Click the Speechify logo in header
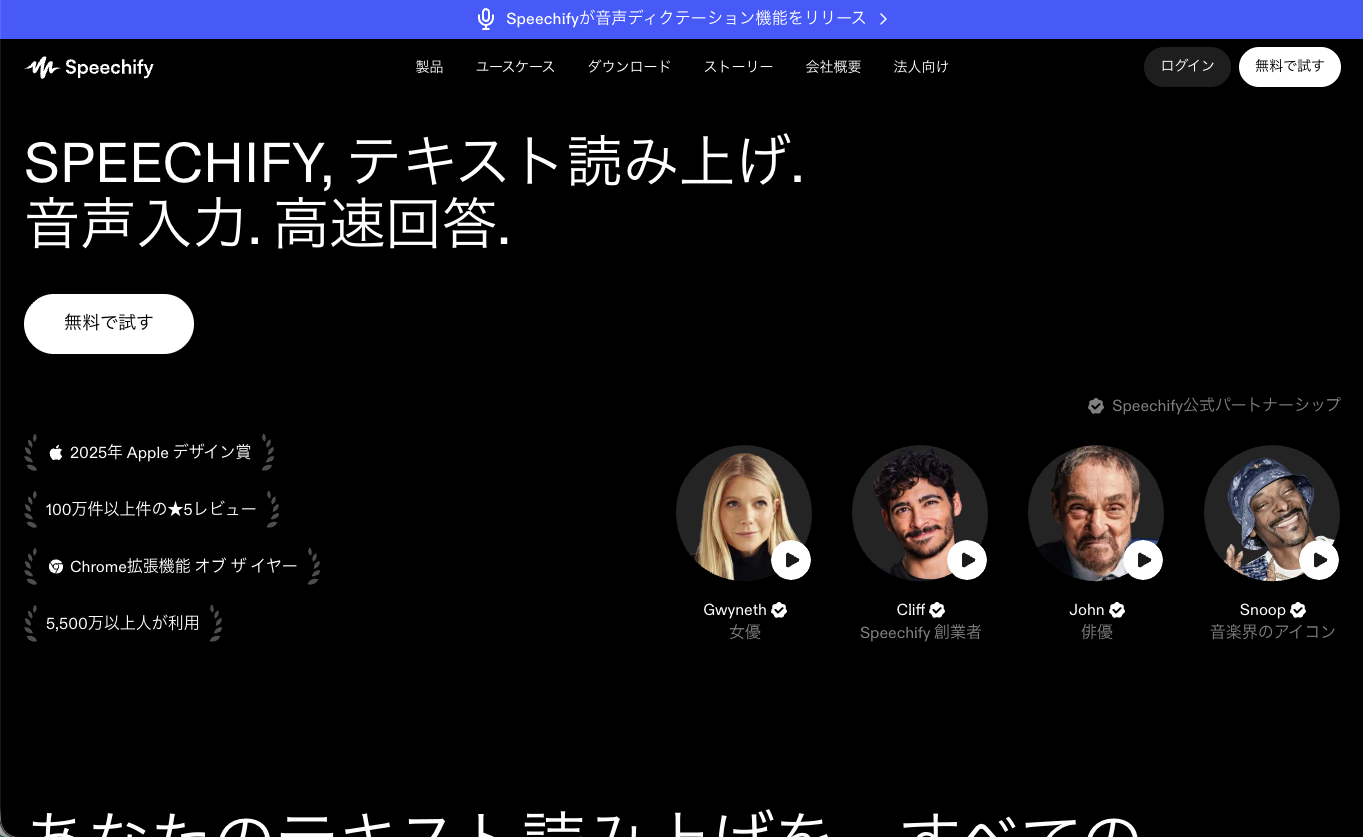 pos(89,67)
